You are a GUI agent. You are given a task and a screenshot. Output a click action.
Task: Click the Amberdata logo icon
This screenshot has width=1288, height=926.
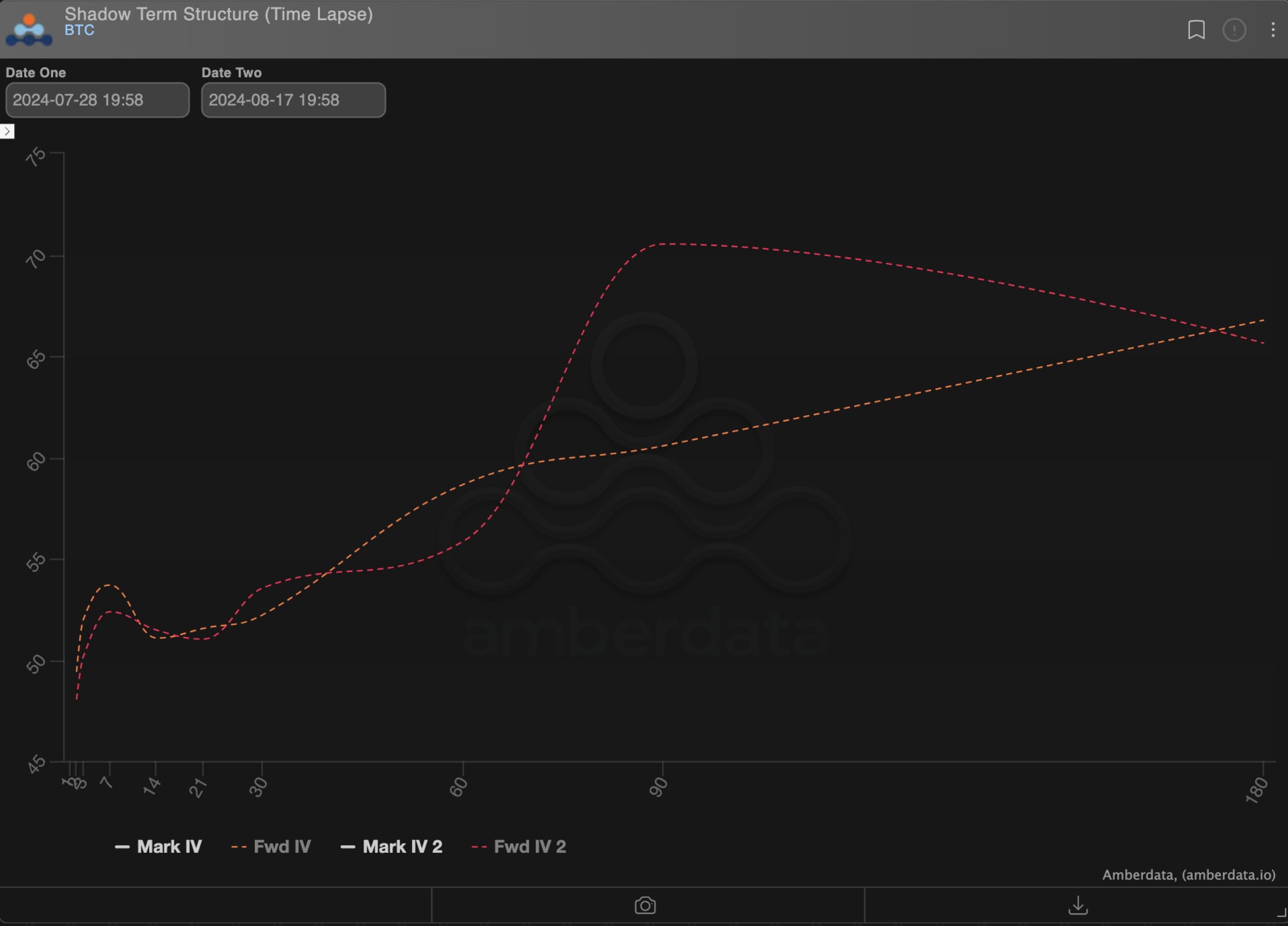point(29,30)
